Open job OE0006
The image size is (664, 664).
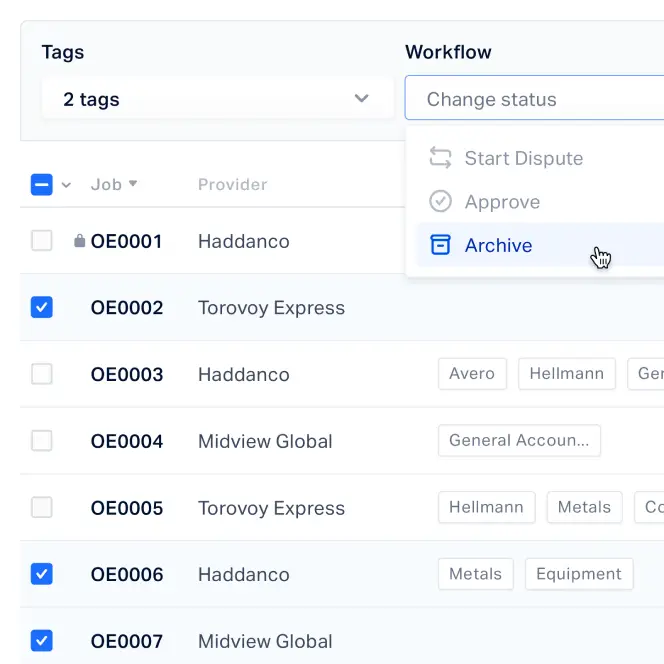[x=127, y=575]
